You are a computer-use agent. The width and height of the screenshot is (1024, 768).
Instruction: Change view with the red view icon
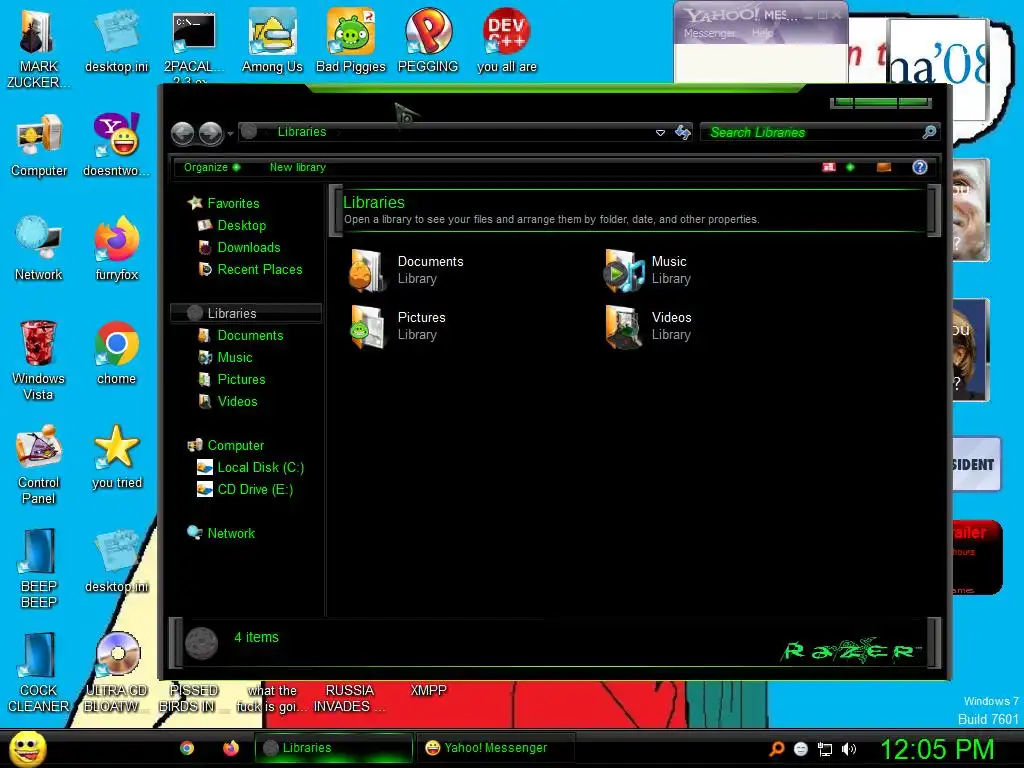point(829,167)
